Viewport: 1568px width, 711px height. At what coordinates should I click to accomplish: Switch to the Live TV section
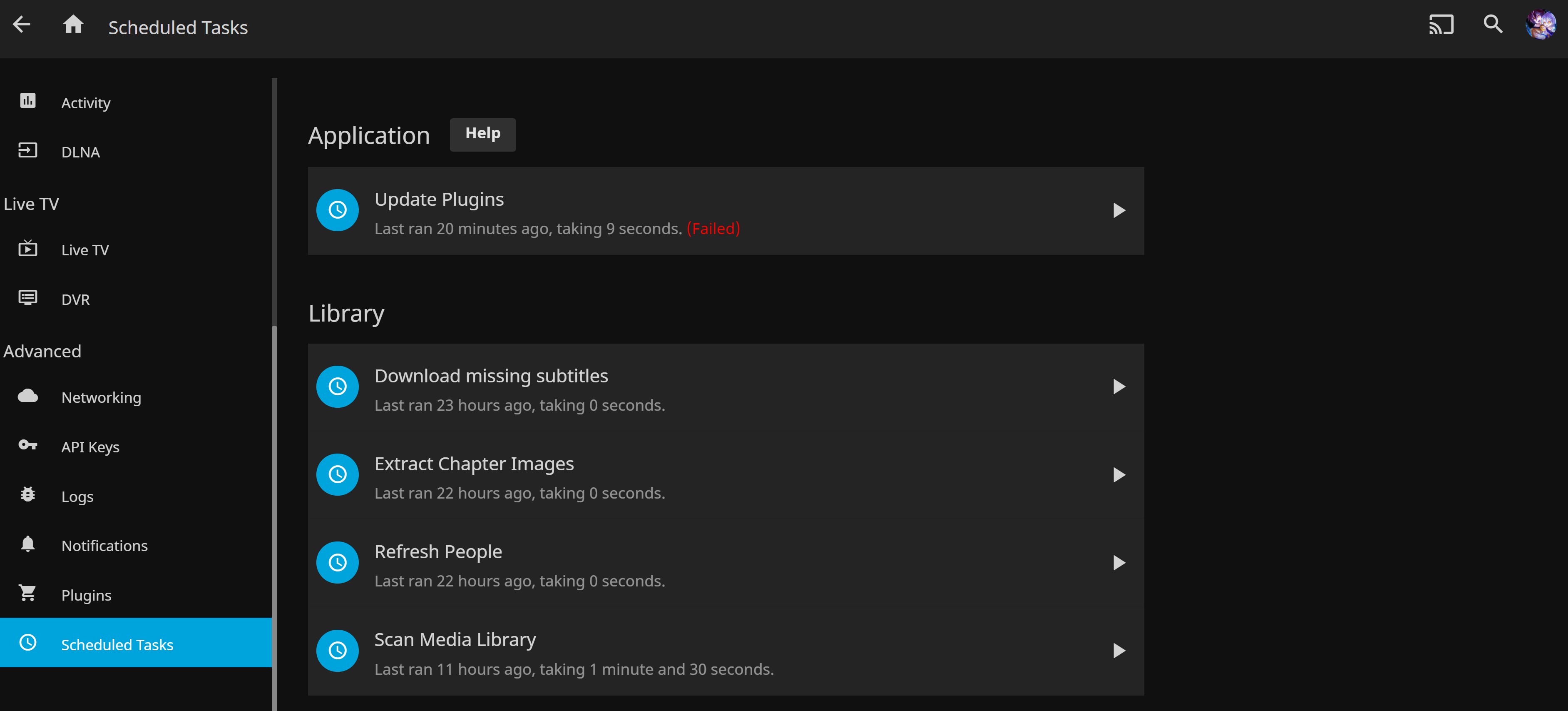click(x=85, y=249)
